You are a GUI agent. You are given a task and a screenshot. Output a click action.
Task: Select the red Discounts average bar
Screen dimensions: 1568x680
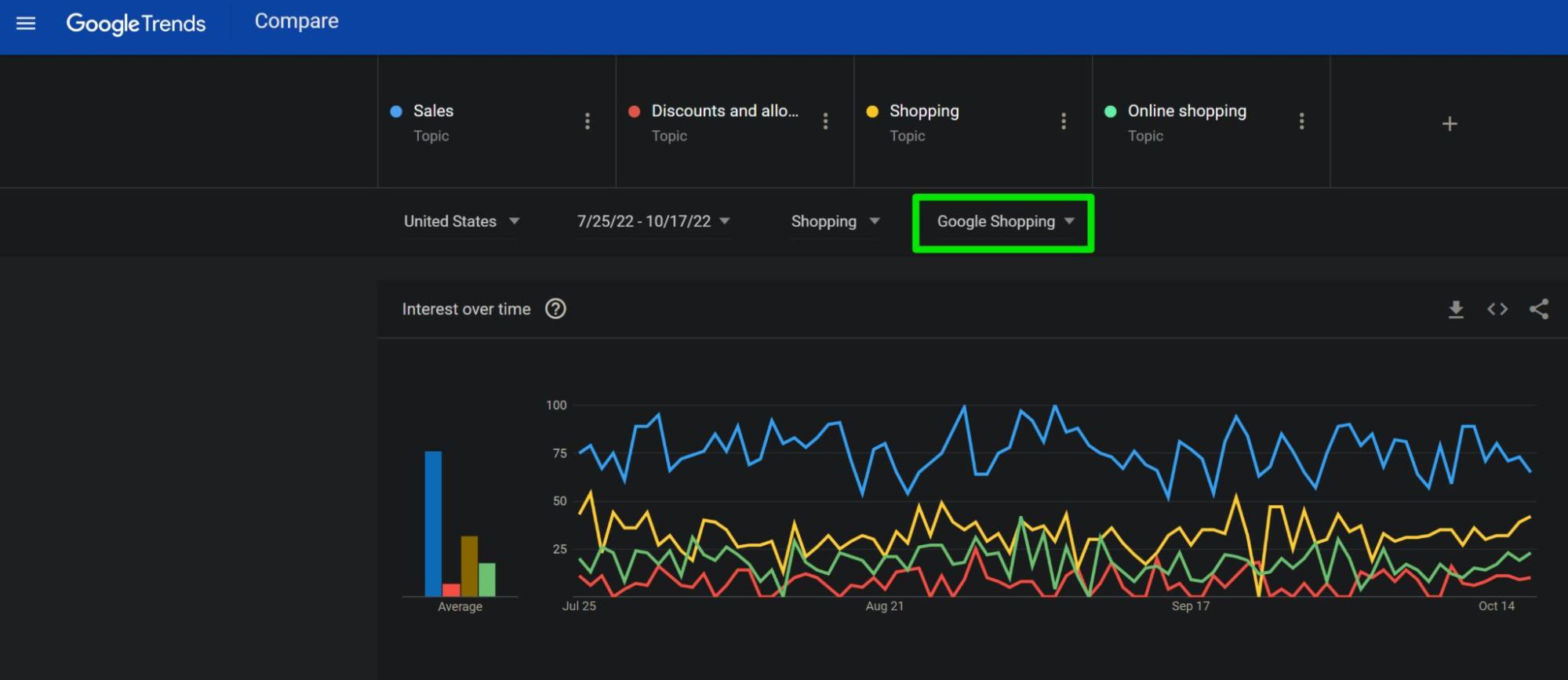(451, 590)
